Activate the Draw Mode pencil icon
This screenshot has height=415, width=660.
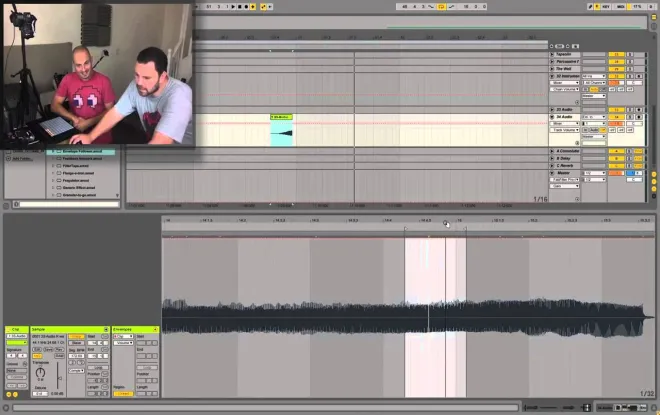590,7
